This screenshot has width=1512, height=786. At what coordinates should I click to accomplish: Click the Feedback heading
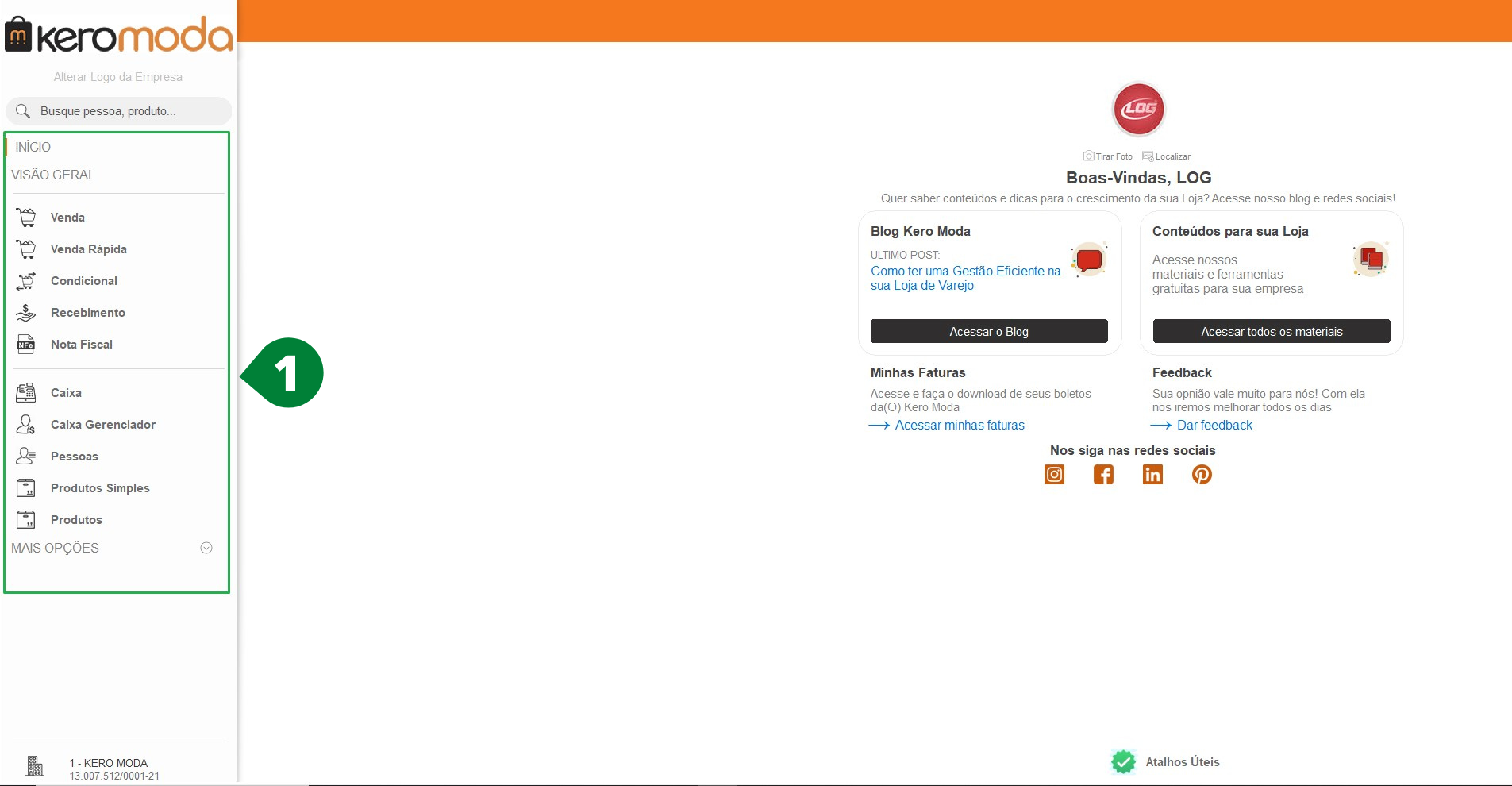pyautogui.click(x=1182, y=372)
